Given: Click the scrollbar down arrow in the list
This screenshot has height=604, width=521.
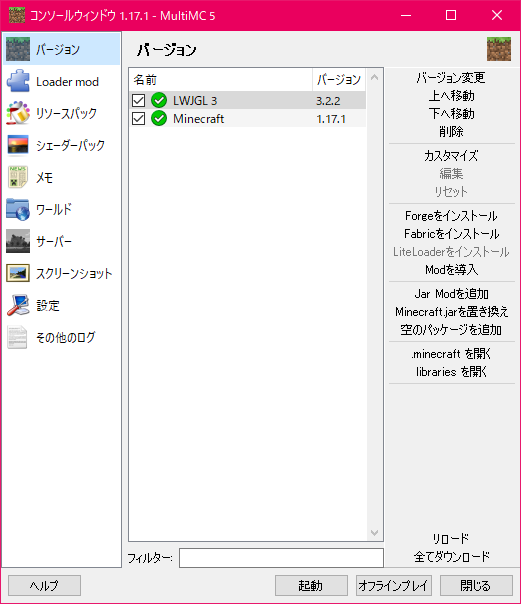Looking at the screenshot, I should point(374,533).
